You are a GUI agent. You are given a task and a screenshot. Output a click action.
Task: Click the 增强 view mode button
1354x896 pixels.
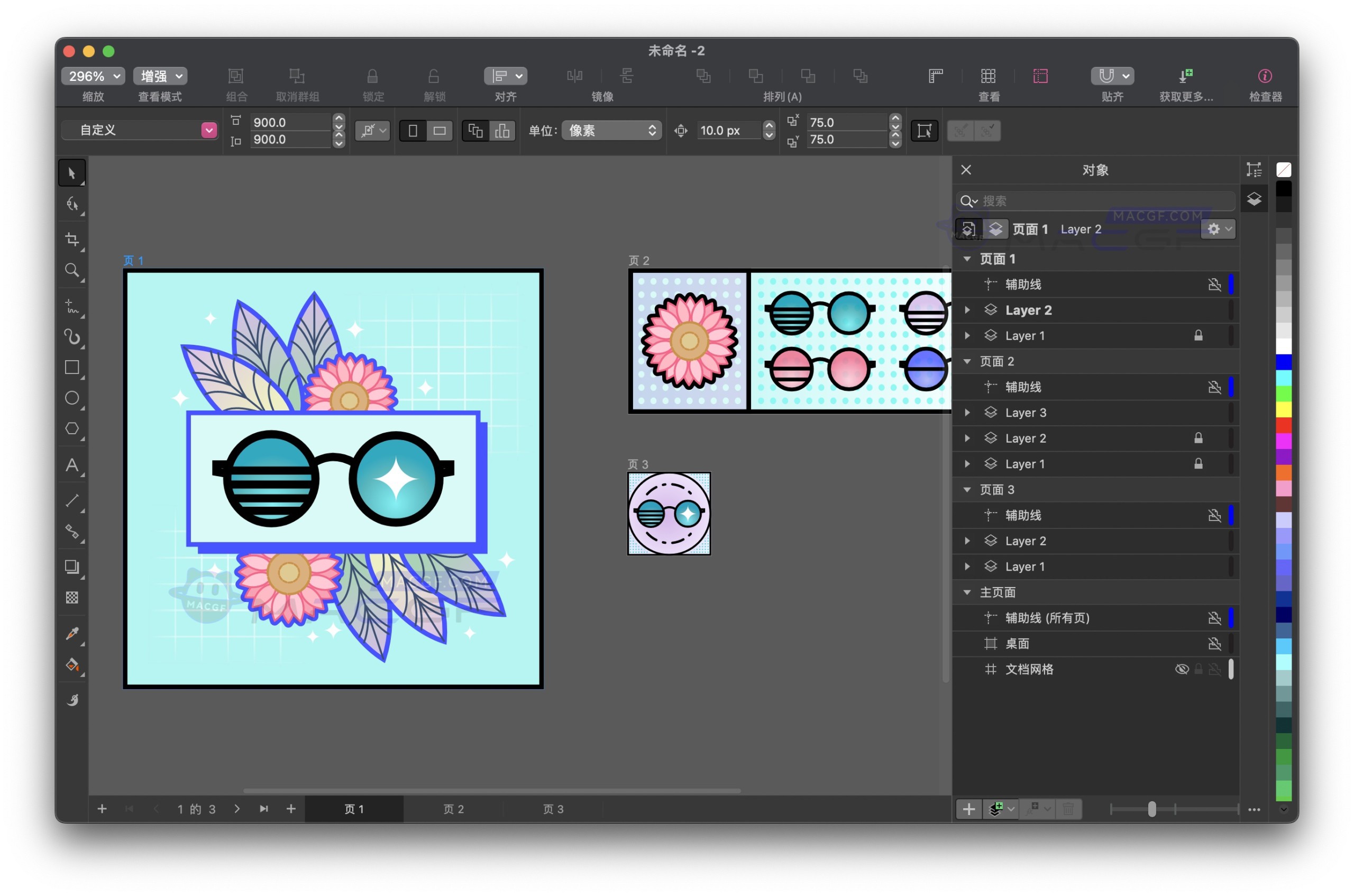[159, 76]
